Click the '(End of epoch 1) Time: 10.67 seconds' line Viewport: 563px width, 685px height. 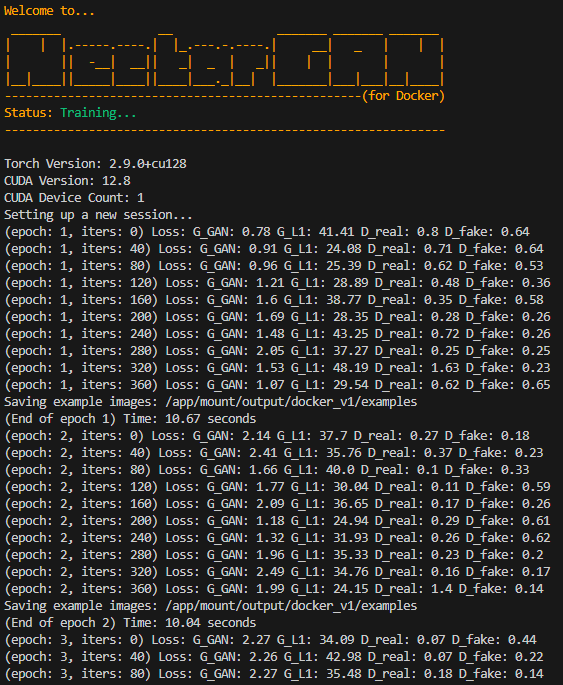click(130, 419)
